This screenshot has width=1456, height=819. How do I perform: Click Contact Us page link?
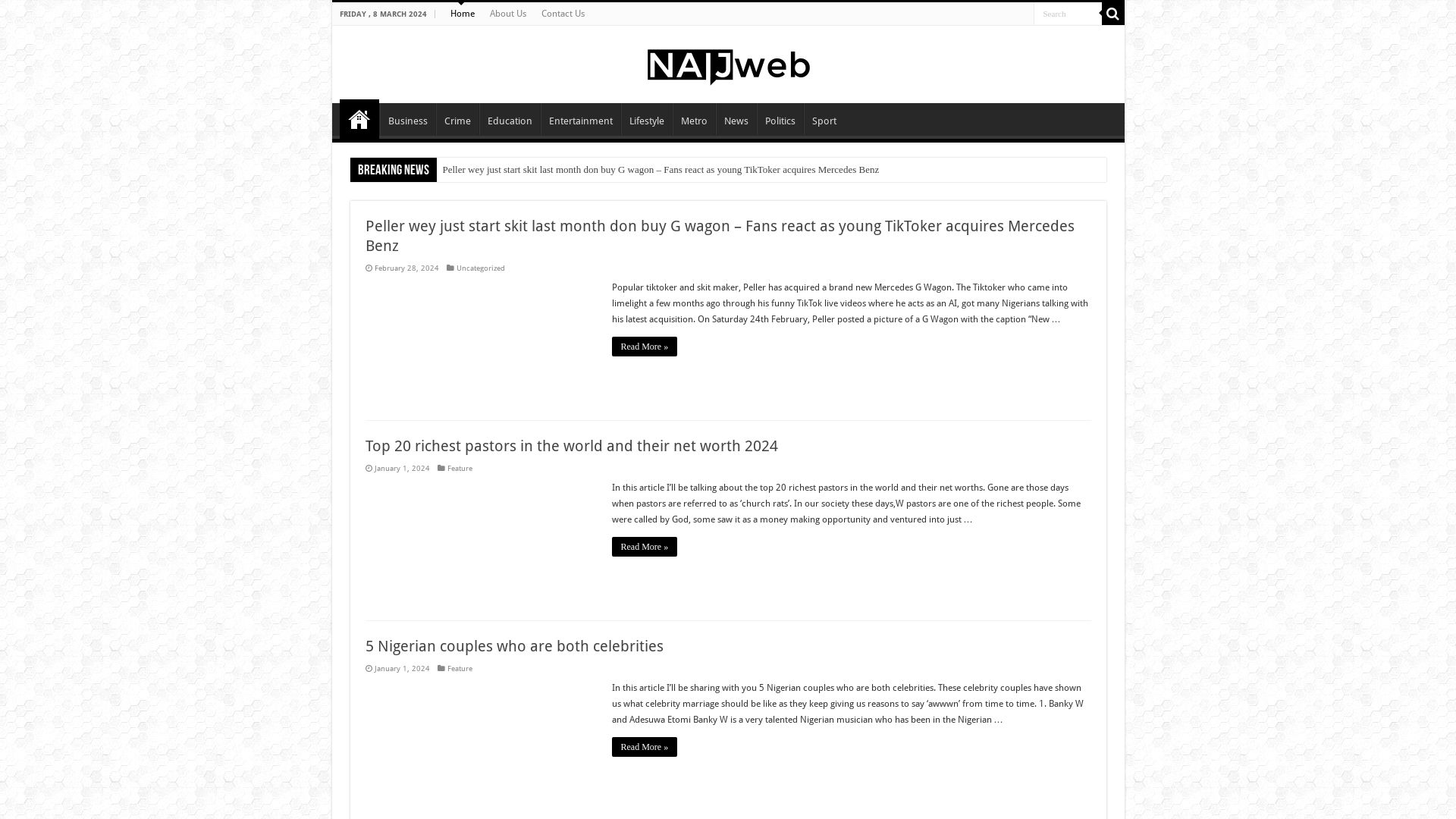click(x=563, y=13)
